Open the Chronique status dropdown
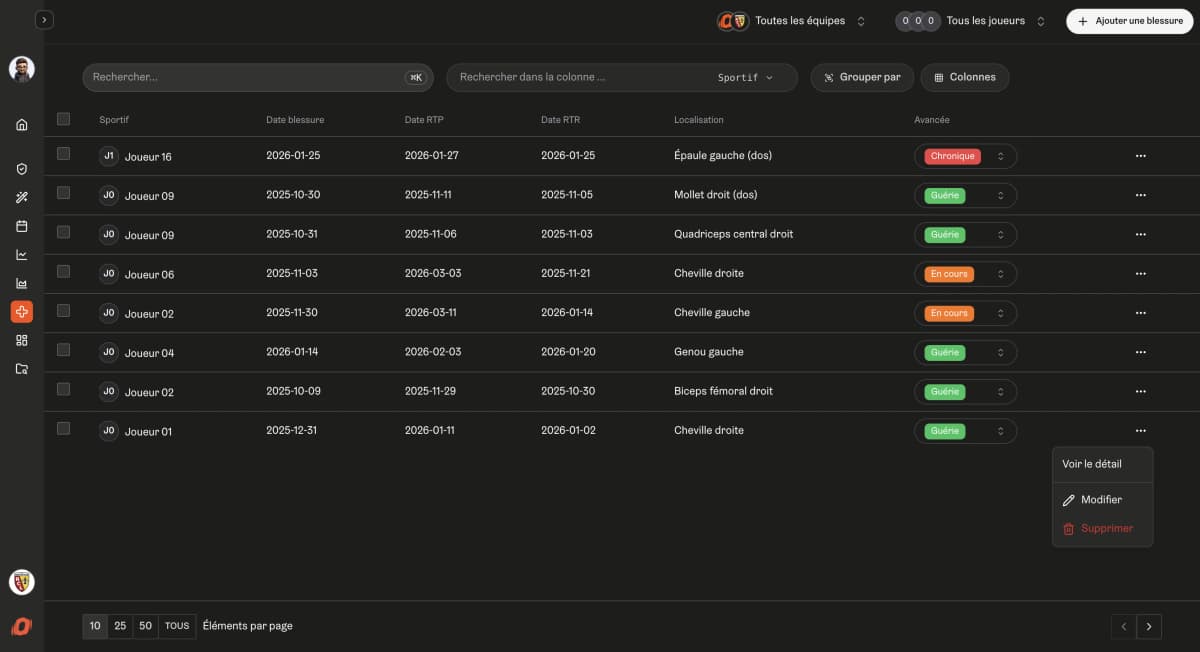1200x652 pixels. point(965,156)
